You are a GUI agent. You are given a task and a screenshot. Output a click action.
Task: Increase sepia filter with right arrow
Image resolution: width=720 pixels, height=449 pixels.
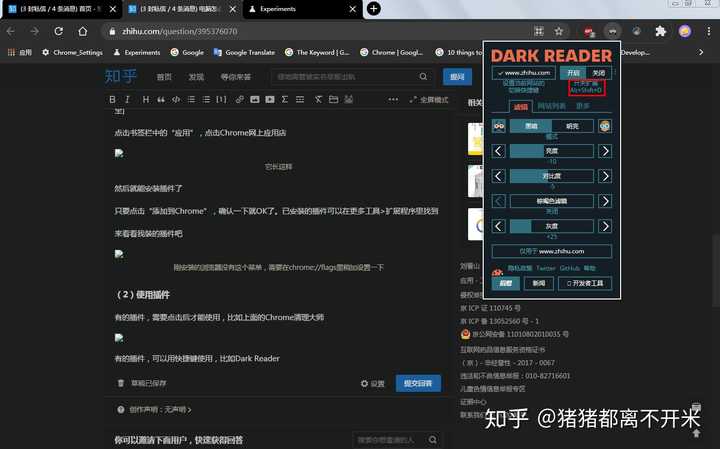point(605,201)
